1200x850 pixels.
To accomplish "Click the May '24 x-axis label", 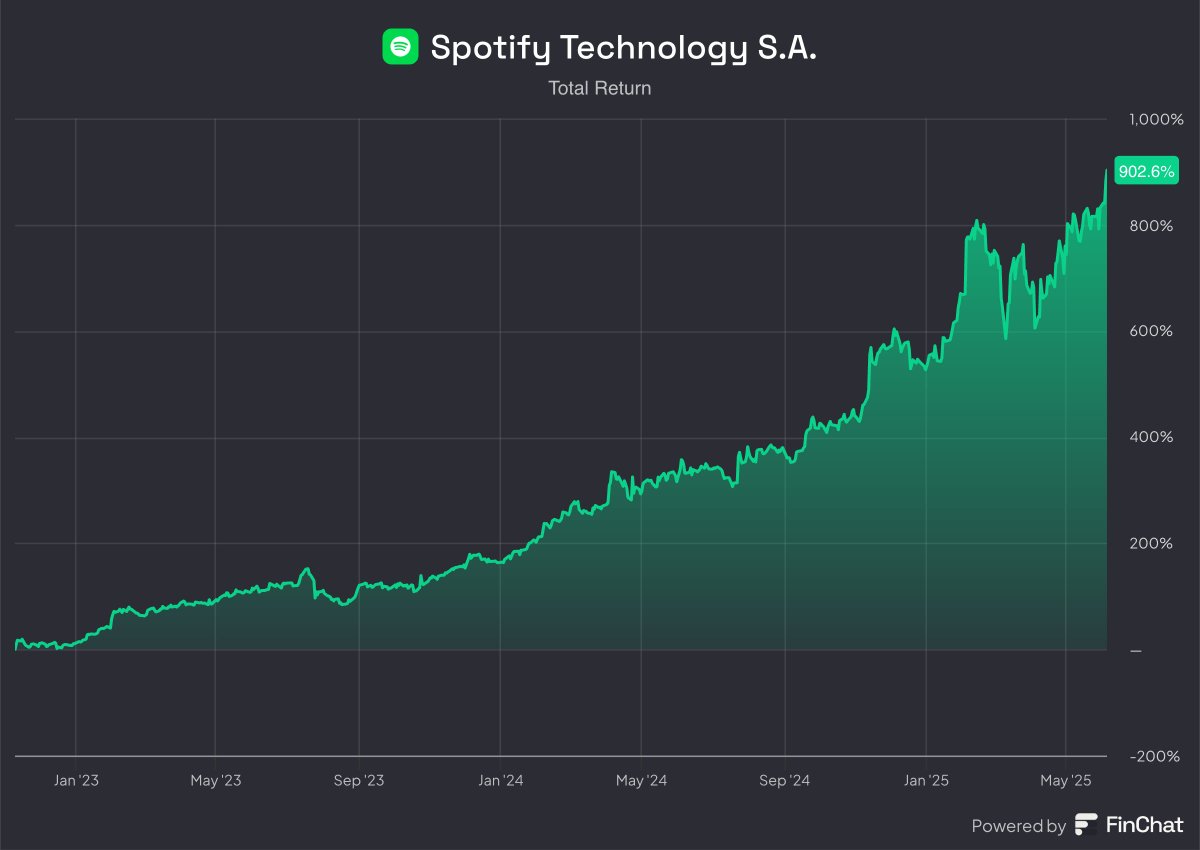I will 642,780.
